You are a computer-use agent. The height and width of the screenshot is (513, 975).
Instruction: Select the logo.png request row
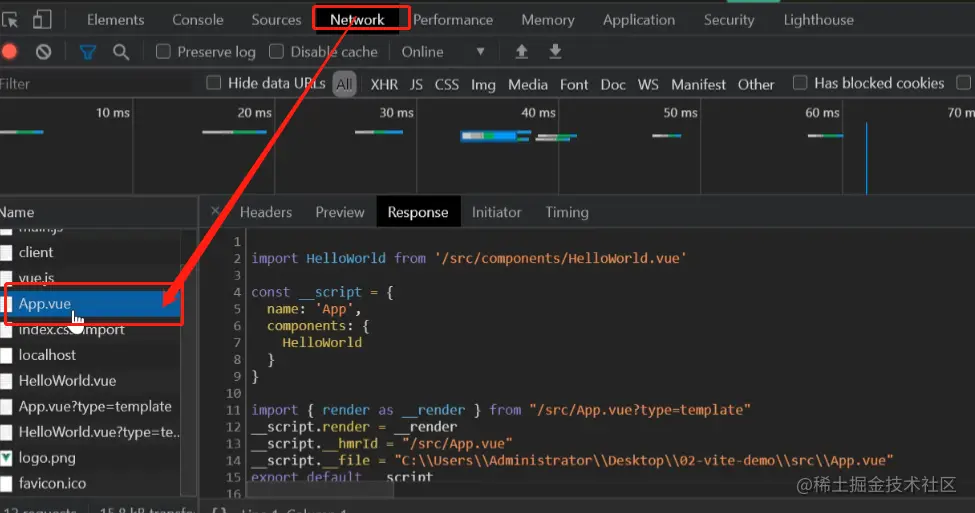[90, 458]
